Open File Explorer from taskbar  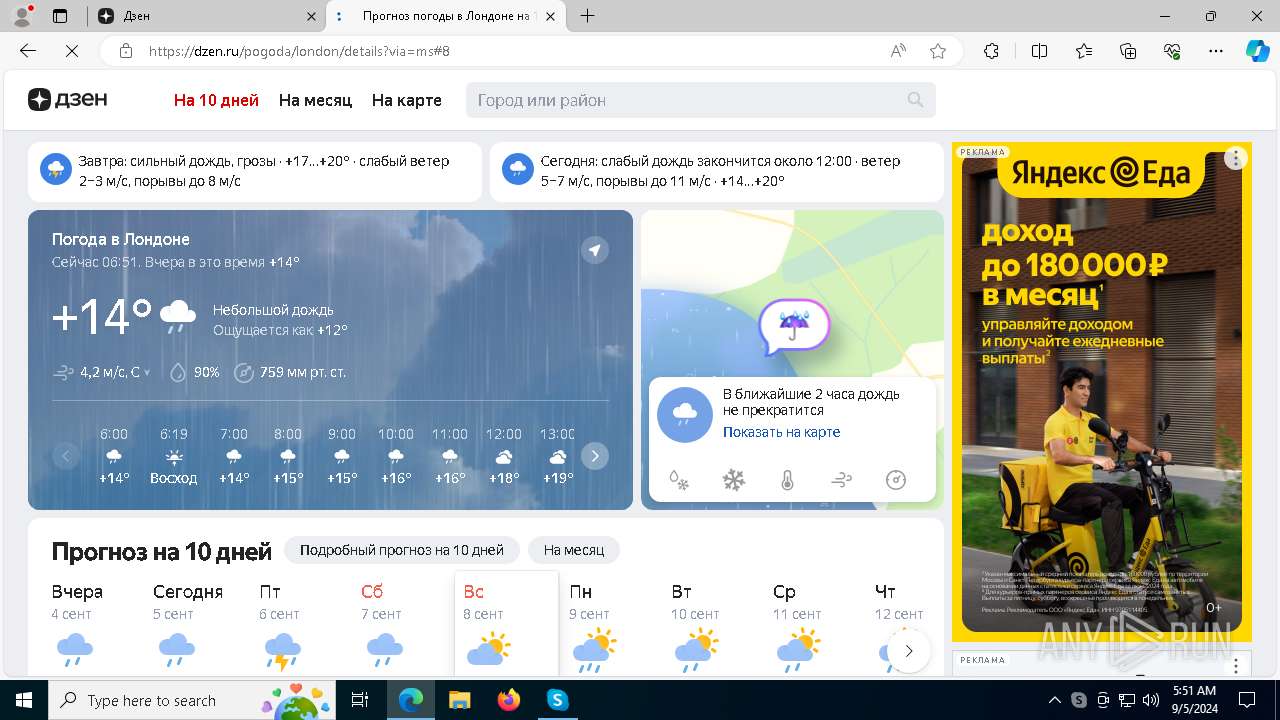coord(459,700)
